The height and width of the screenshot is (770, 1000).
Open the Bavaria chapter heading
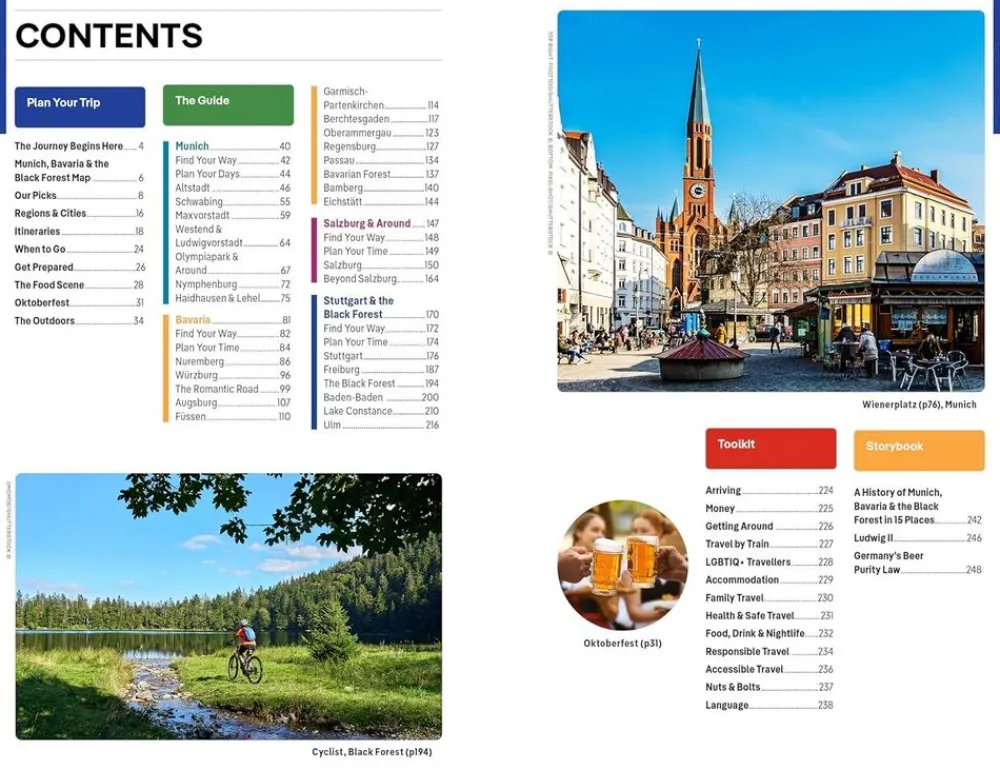click(x=194, y=320)
